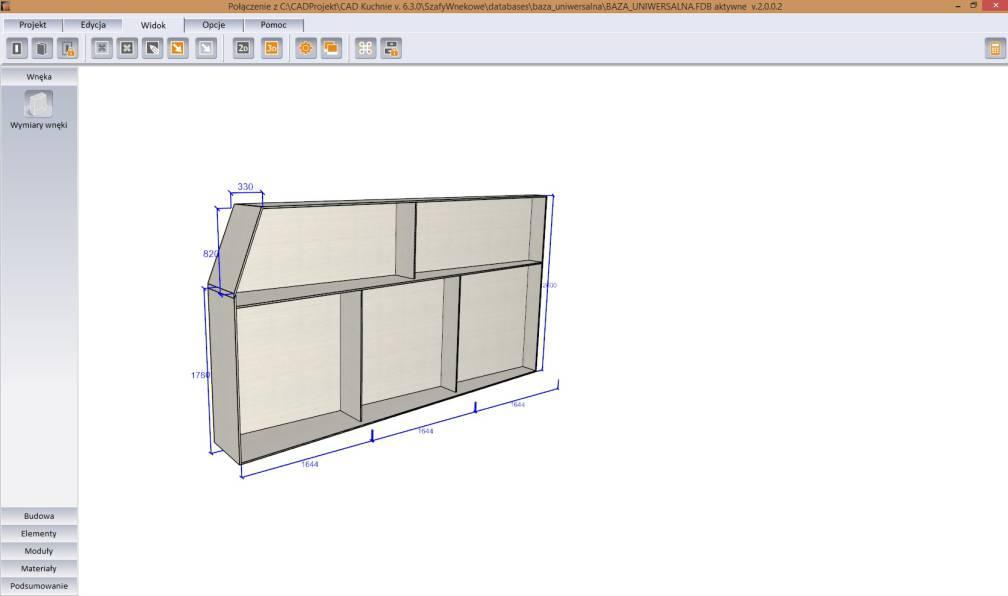
Task: Click the 2600 dimension label on right side
Action: 550,285
